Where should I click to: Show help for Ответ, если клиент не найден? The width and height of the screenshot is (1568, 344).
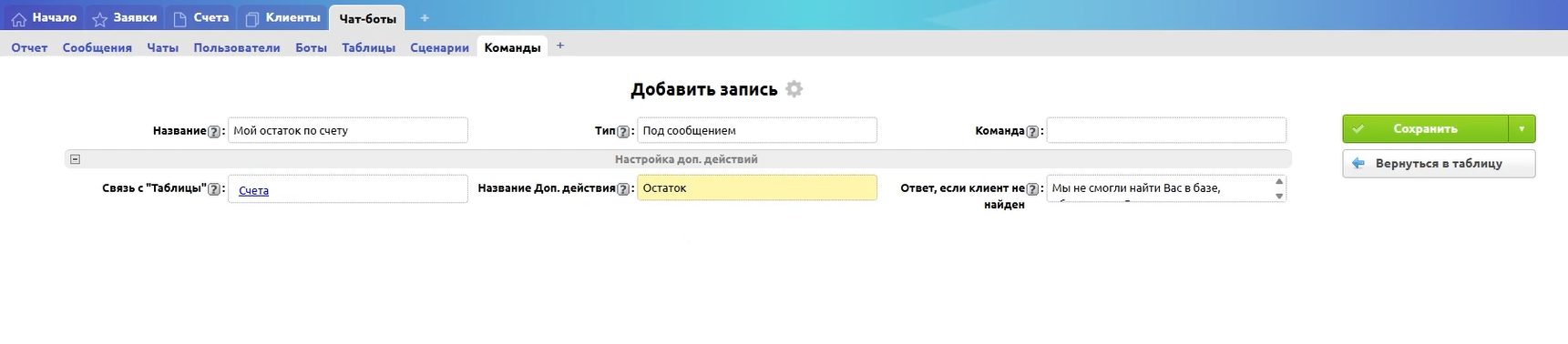pyautogui.click(x=1032, y=189)
